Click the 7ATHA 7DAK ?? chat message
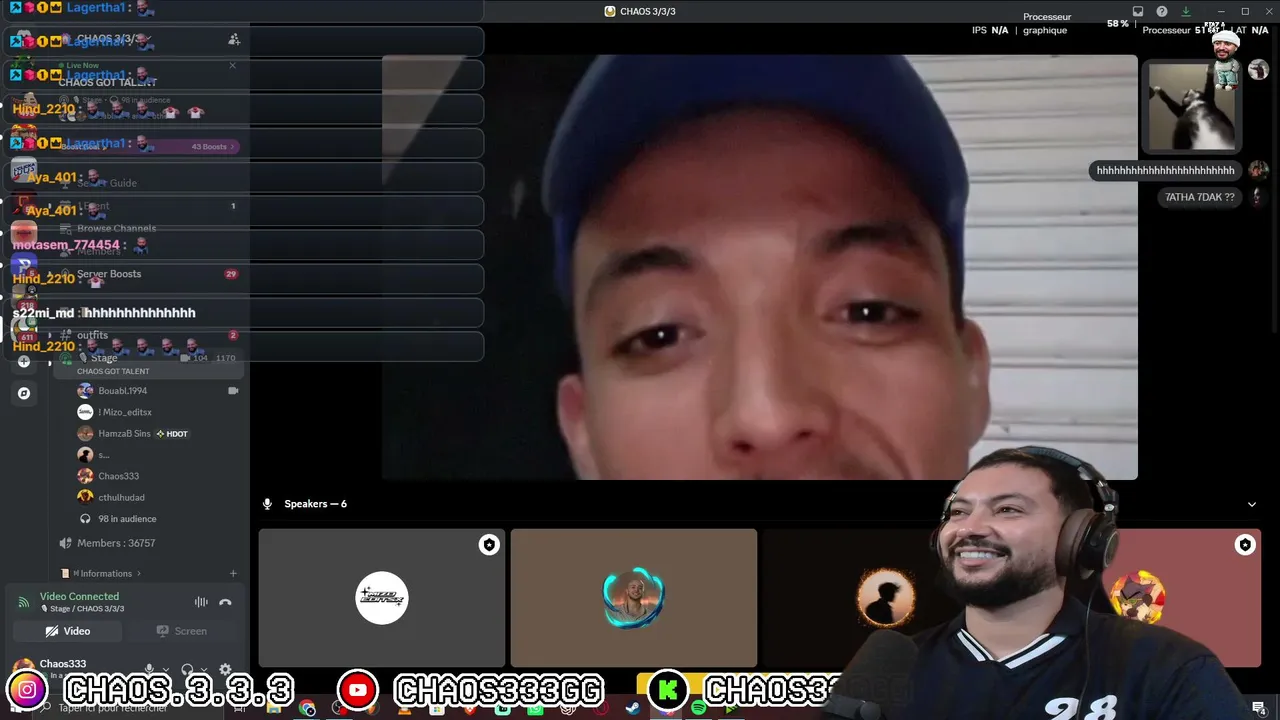The image size is (1280, 720). (1200, 197)
